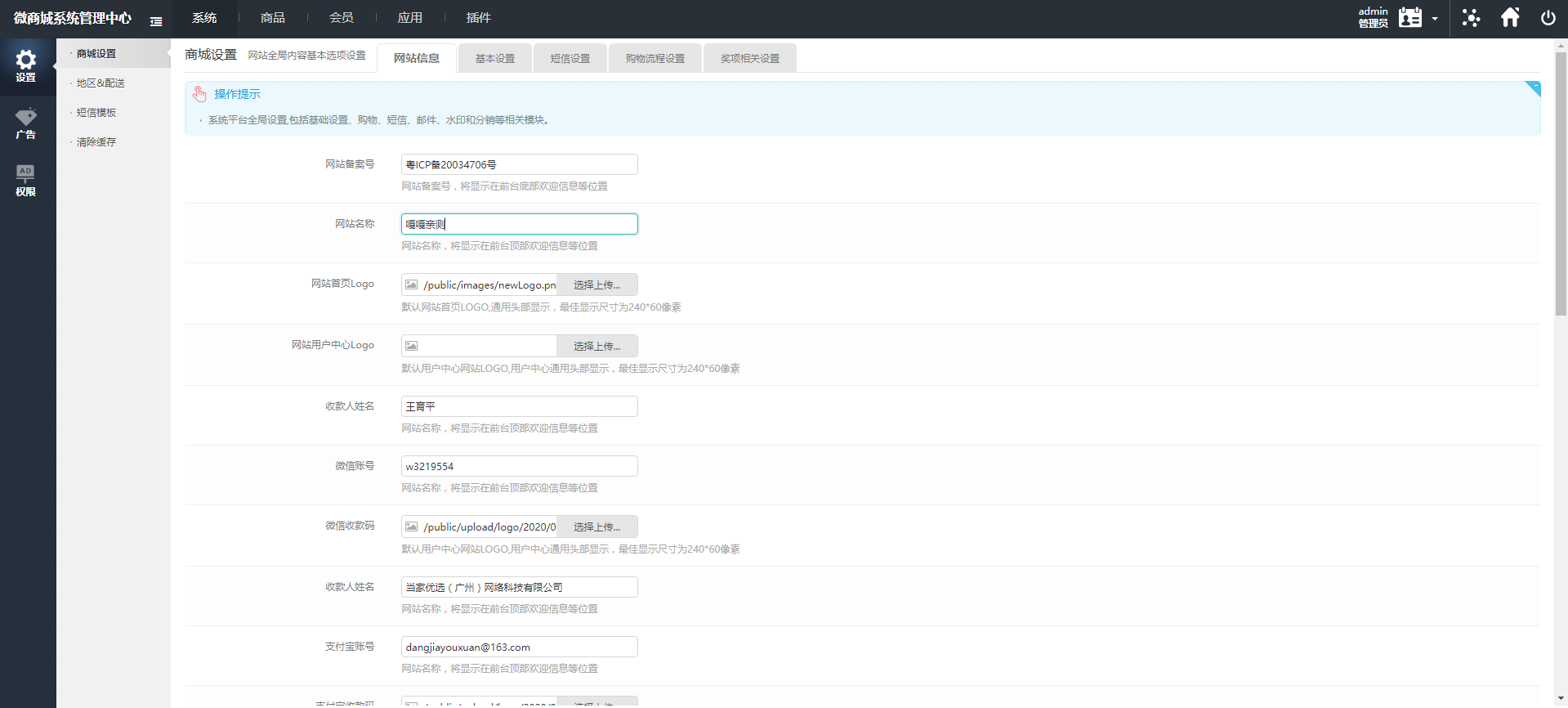
Task: Open the 会员 top menu
Action: point(341,18)
